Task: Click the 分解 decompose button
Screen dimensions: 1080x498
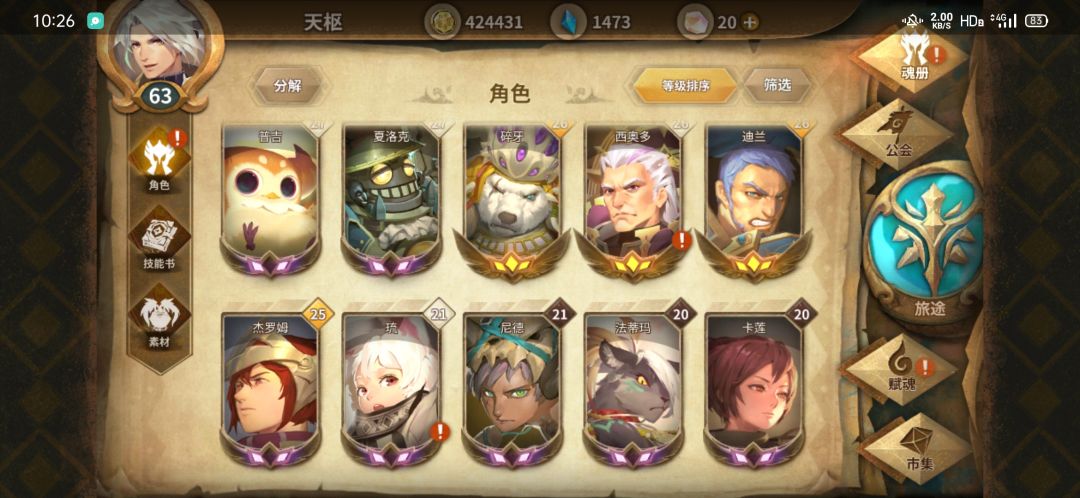Action: 288,86
